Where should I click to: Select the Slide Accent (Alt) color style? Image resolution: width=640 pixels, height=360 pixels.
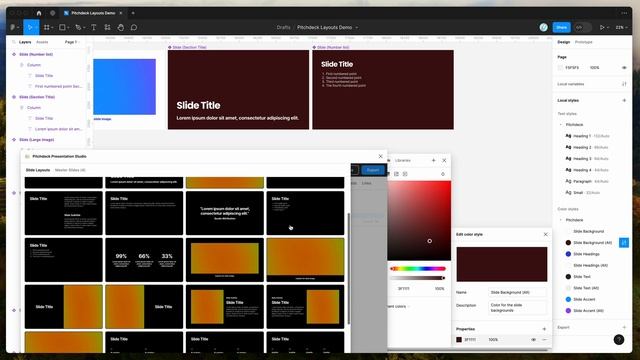[588, 311]
